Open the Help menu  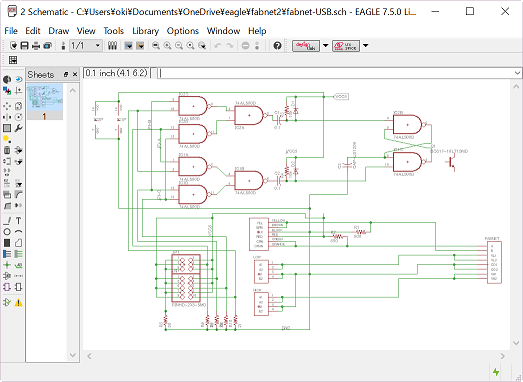257,31
